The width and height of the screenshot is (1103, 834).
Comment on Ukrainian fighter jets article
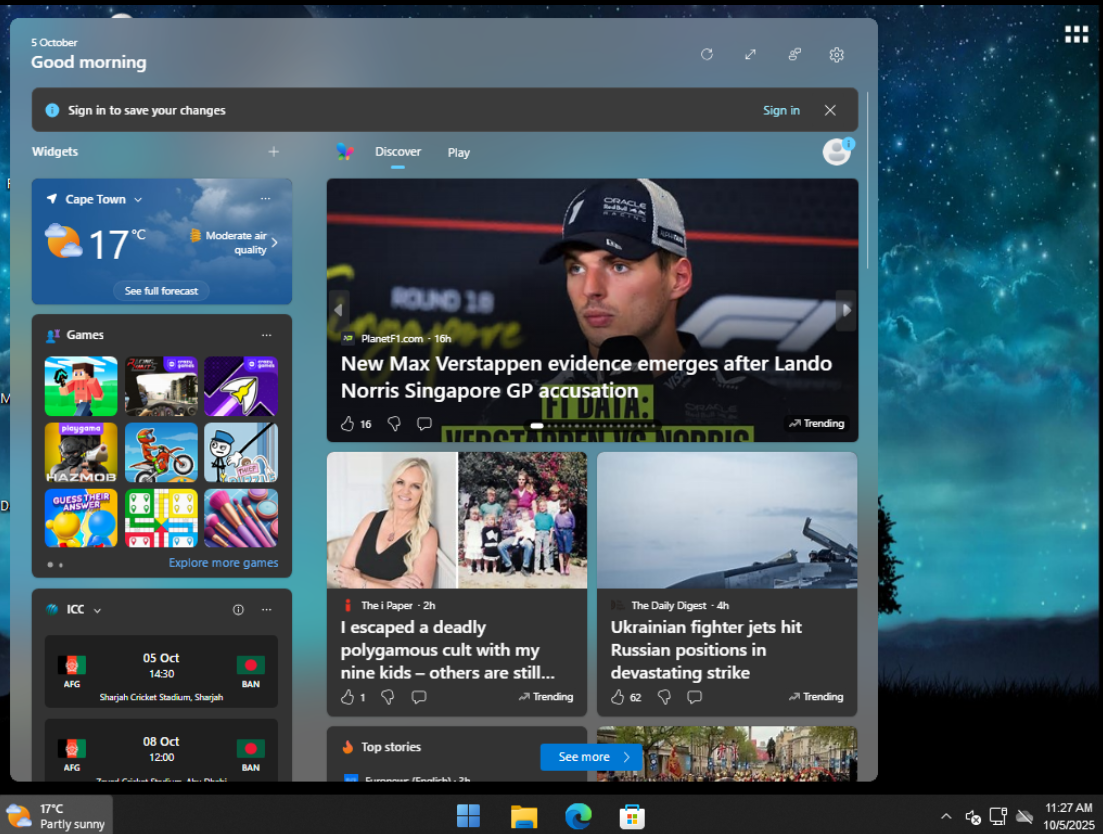(694, 697)
